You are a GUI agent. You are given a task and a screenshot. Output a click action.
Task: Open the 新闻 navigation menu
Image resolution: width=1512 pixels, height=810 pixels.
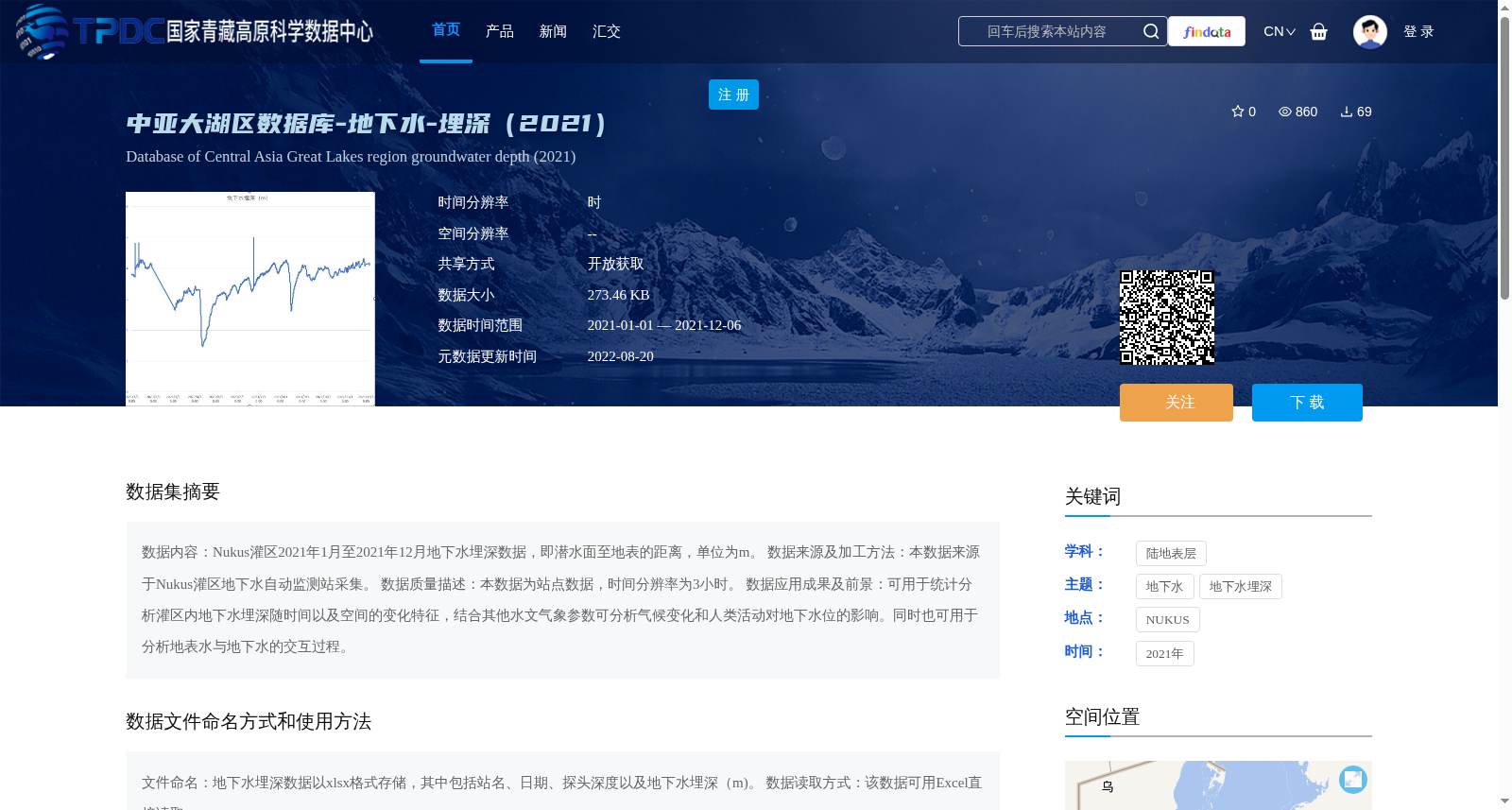tap(553, 31)
